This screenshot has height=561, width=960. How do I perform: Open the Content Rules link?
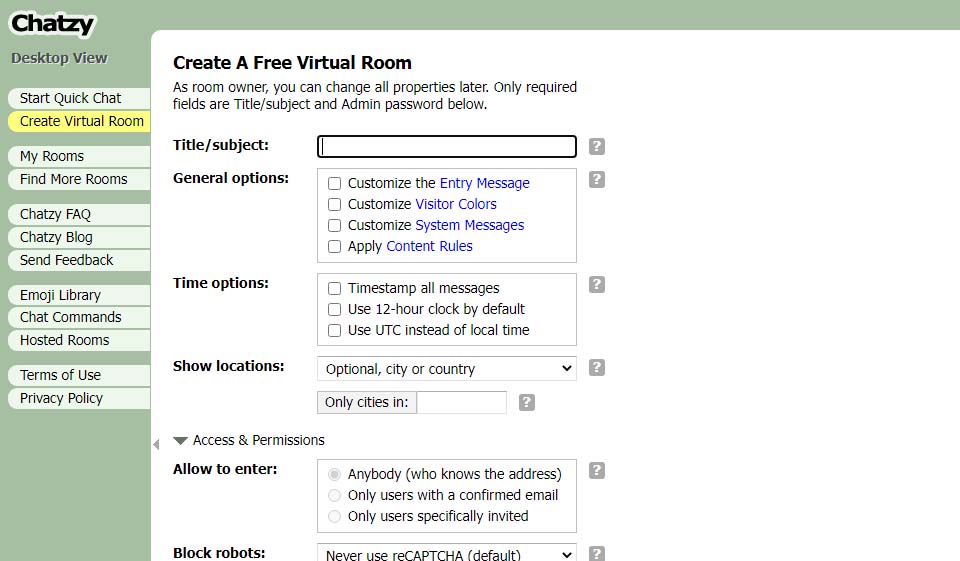[x=429, y=246]
